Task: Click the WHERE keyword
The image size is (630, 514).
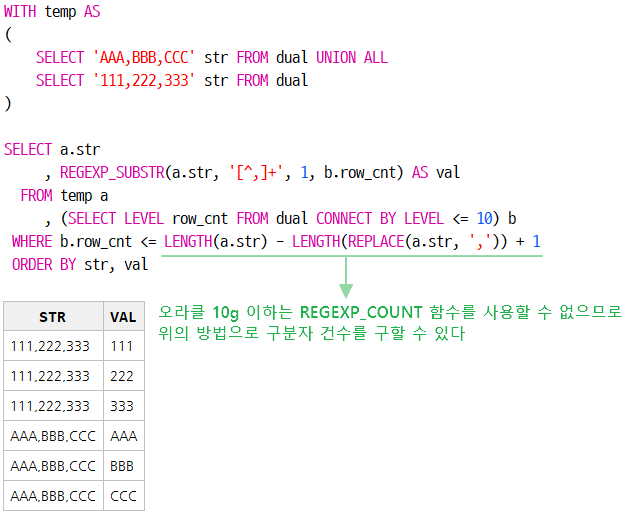Action: point(32,242)
